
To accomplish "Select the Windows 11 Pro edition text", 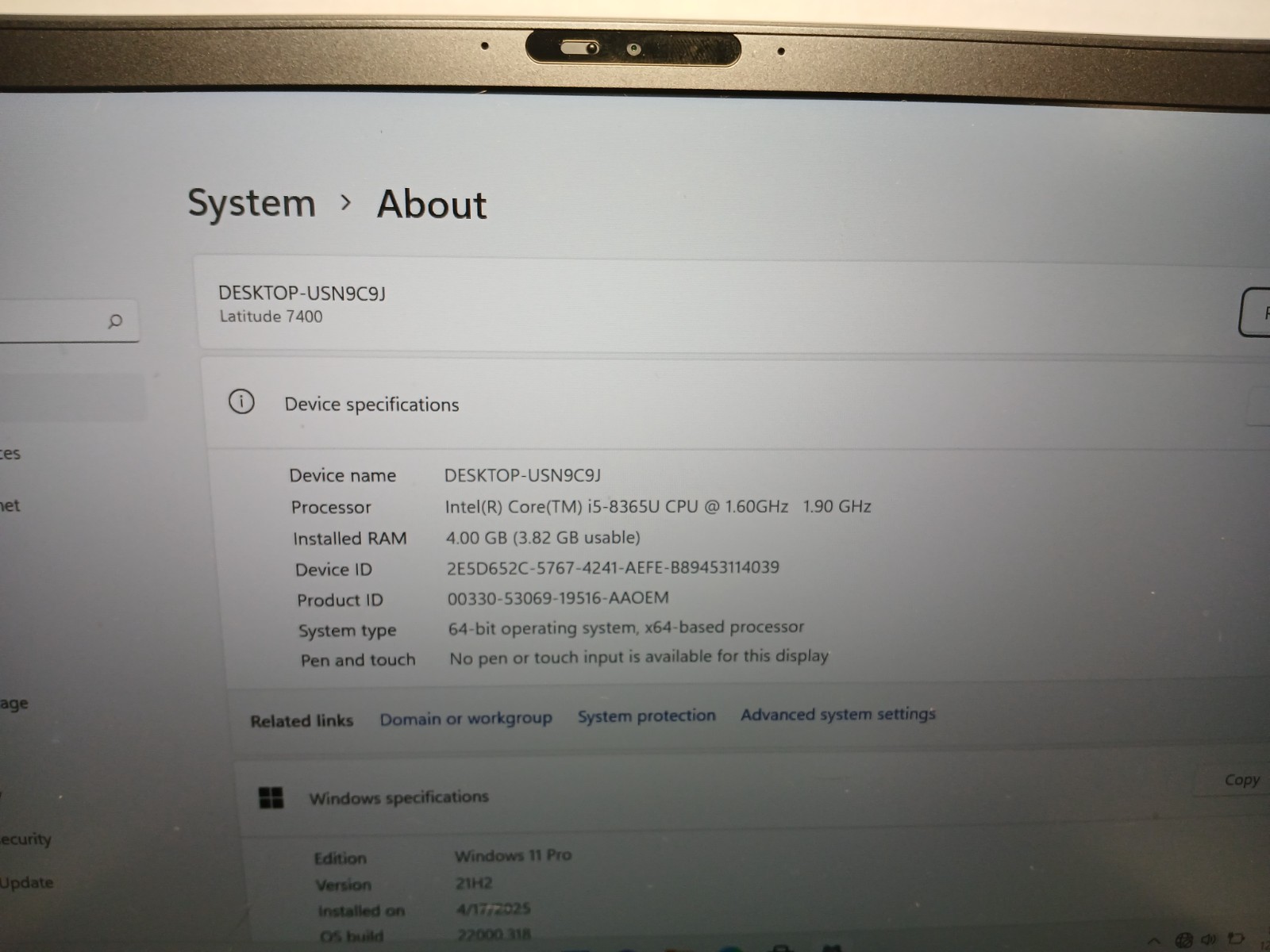I will pos(513,855).
